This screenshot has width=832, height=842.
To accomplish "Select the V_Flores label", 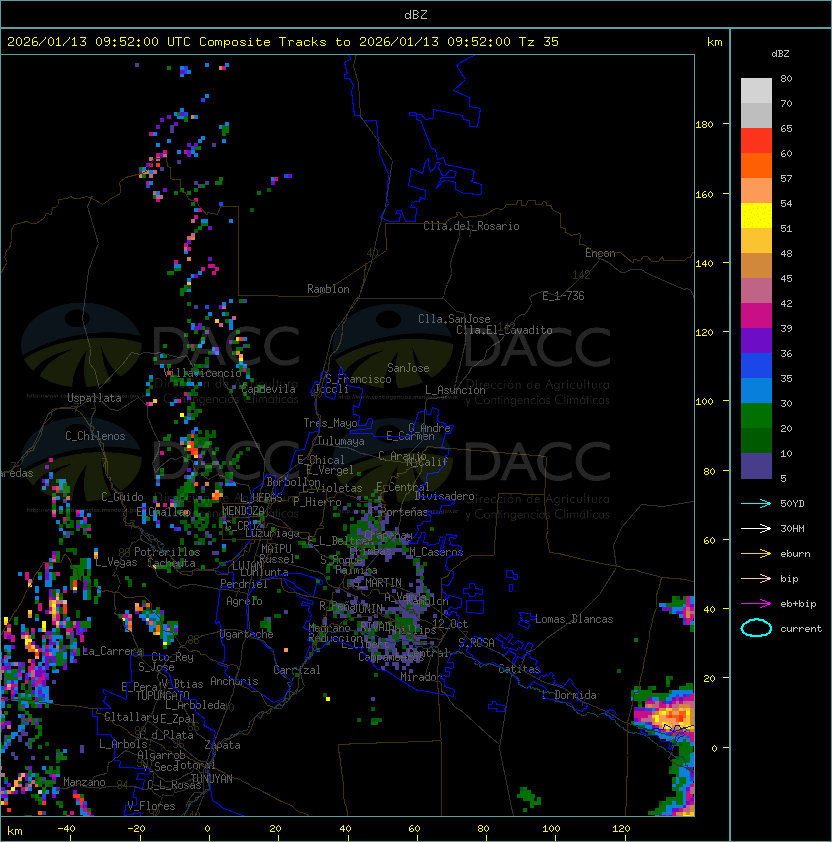I will click(151, 806).
